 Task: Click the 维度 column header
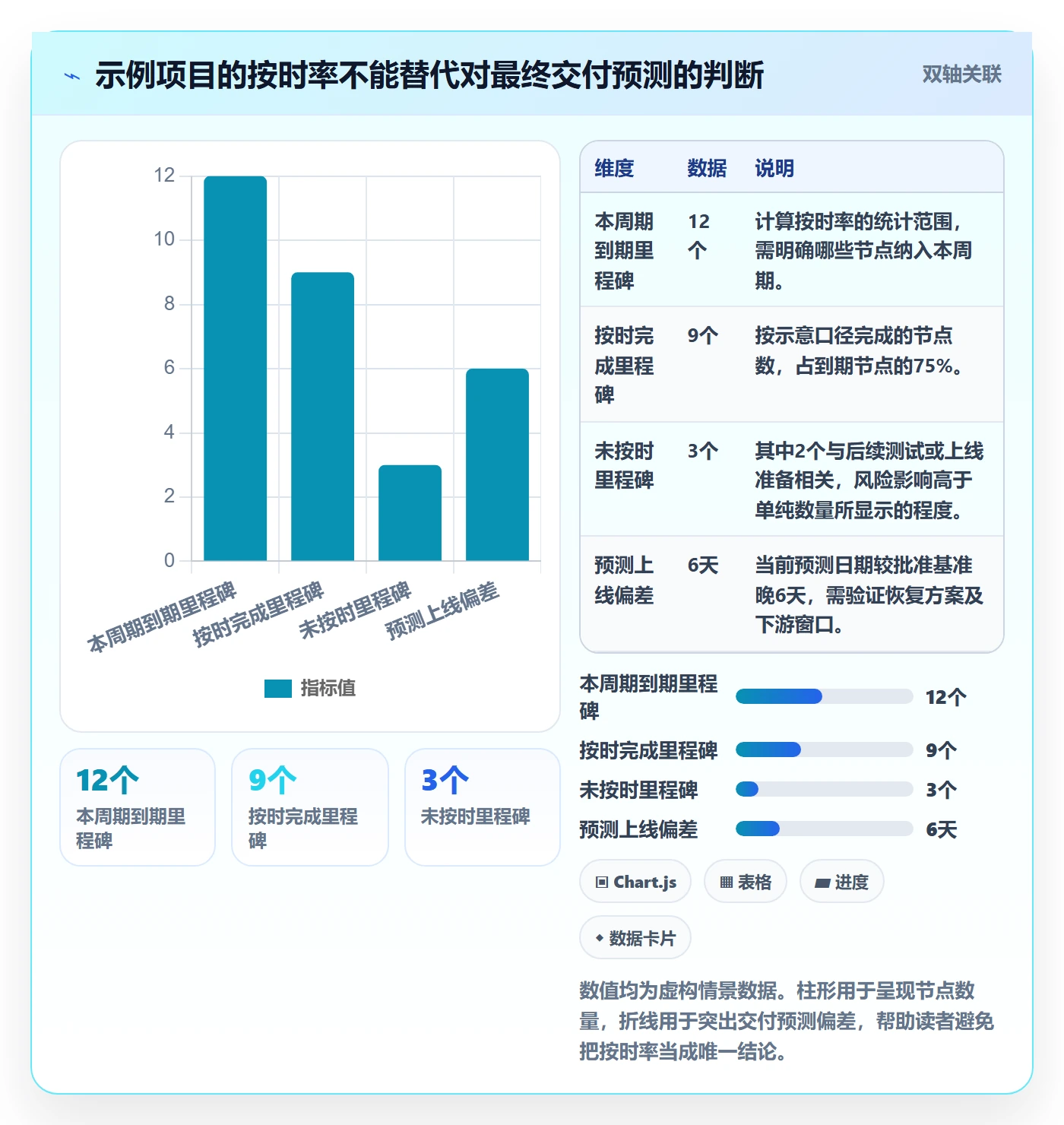pyautogui.click(x=614, y=168)
